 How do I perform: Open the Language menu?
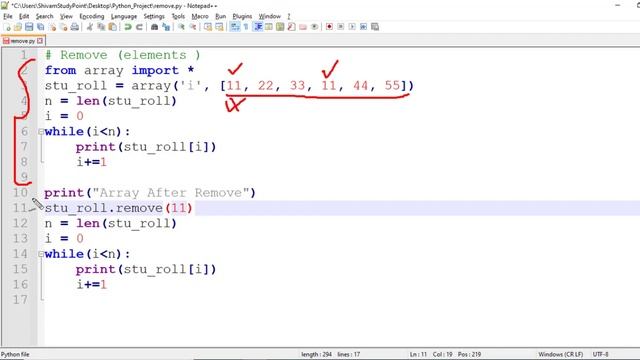(x=124, y=16)
